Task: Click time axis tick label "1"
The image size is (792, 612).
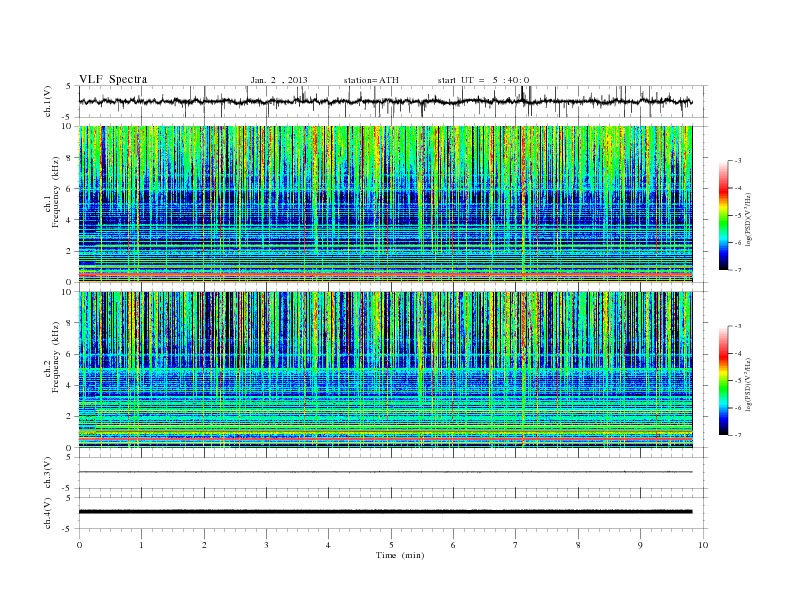Action: pyautogui.click(x=141, y=545)
